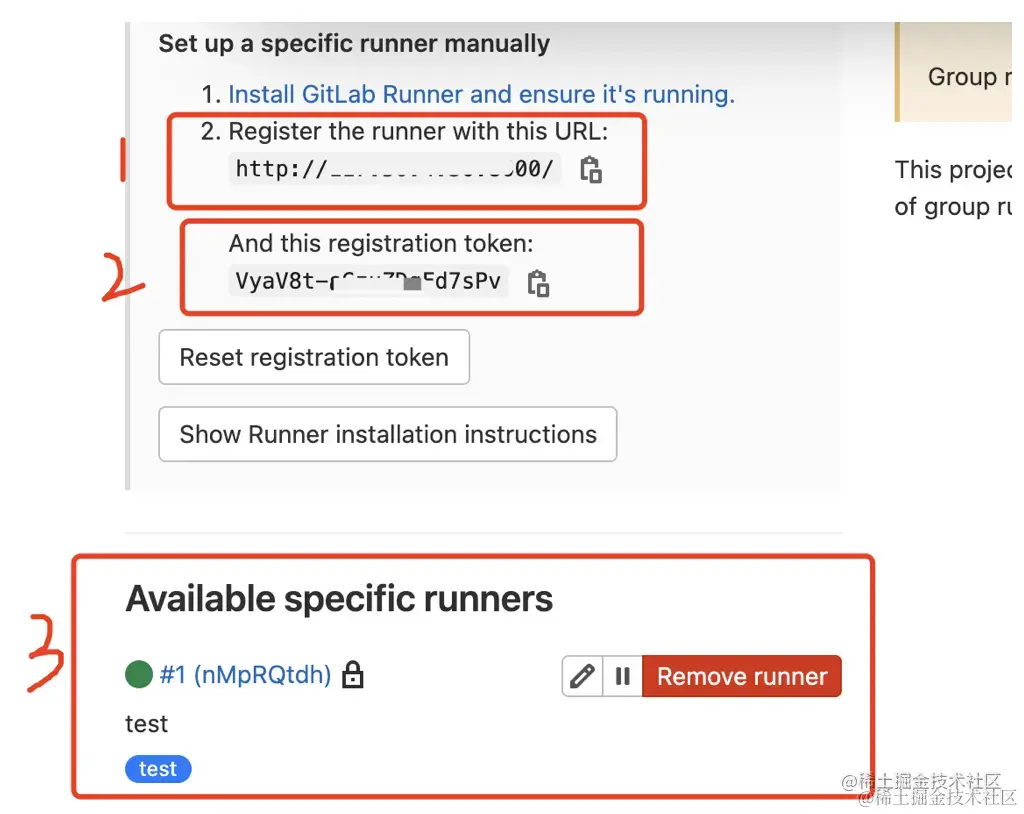Select the blue test tag badge
This screenshot has width=1024, height=814.
click(158, 769)
